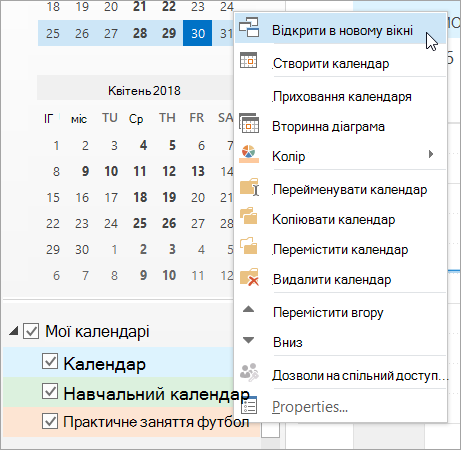This screenshot has height=450, width=461.
Task: Click the TU weekday header
Action: [110, 118]
